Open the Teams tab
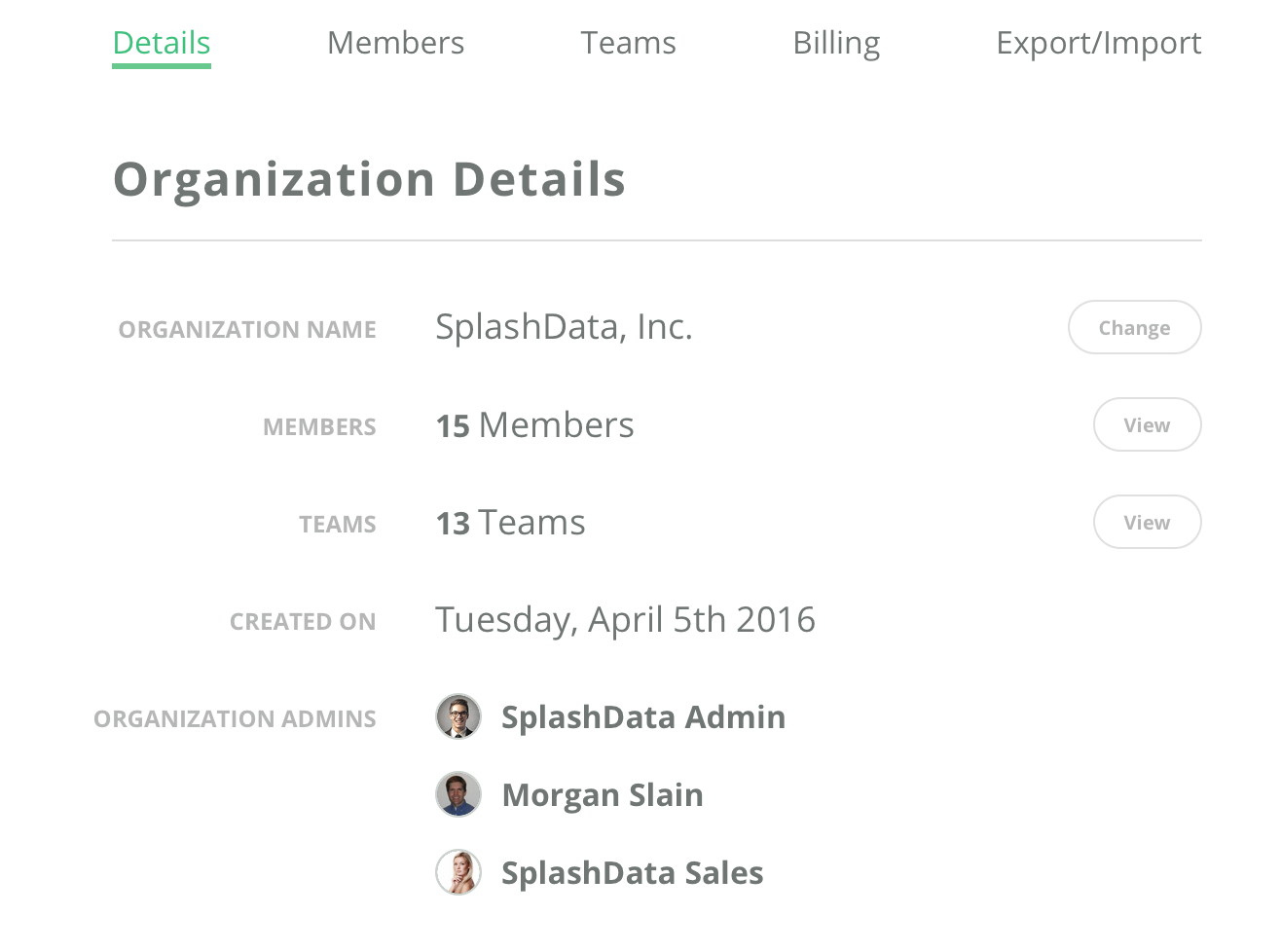This screenshot has height=952, width=1281. 628,43
